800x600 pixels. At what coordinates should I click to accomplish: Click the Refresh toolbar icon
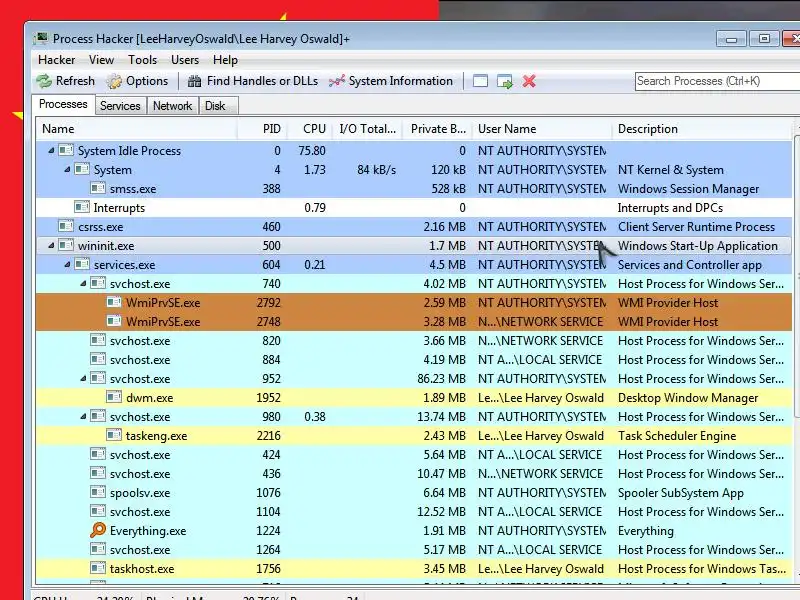(44, 81)
